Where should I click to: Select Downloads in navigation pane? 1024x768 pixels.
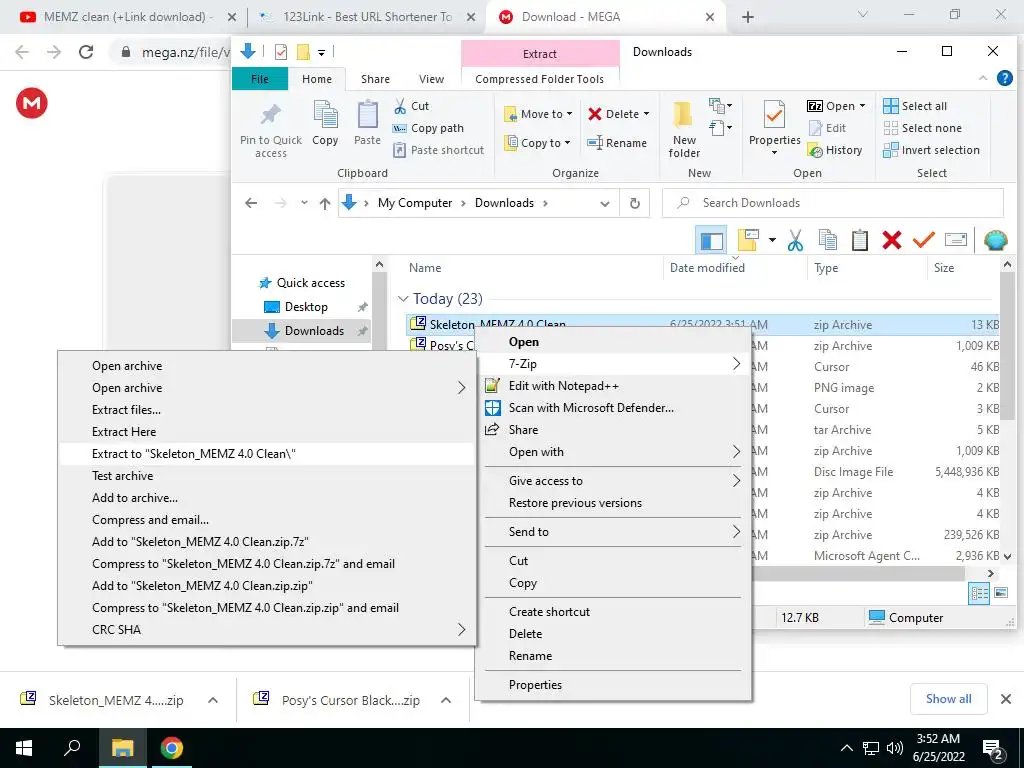(x=306, y=330)
